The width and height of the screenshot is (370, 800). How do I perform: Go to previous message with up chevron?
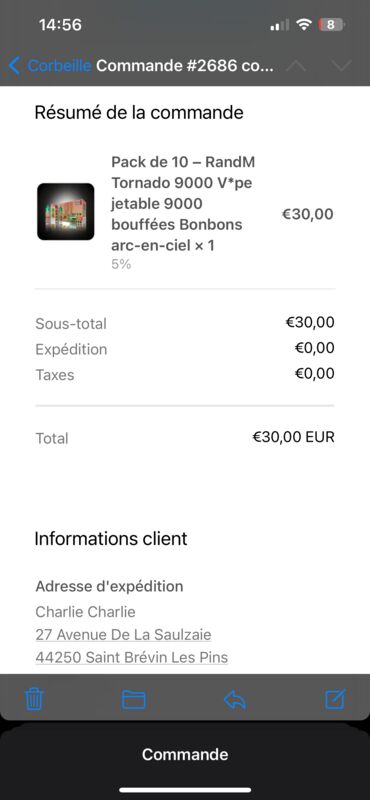coord(297,66)
